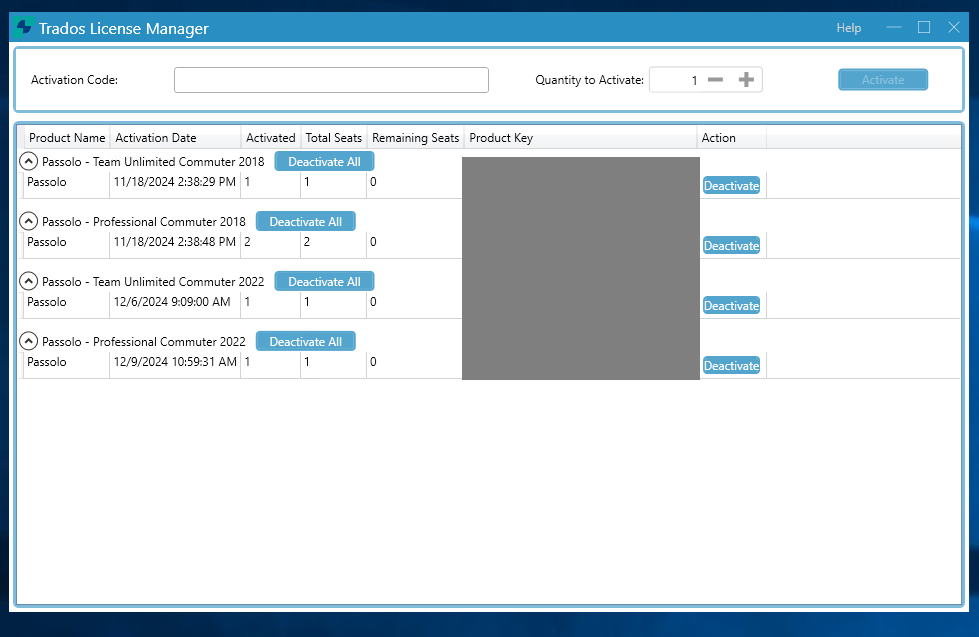Open the Help menu
The height and width of the screenshot is (637, 979).
(x=849, y=28)
